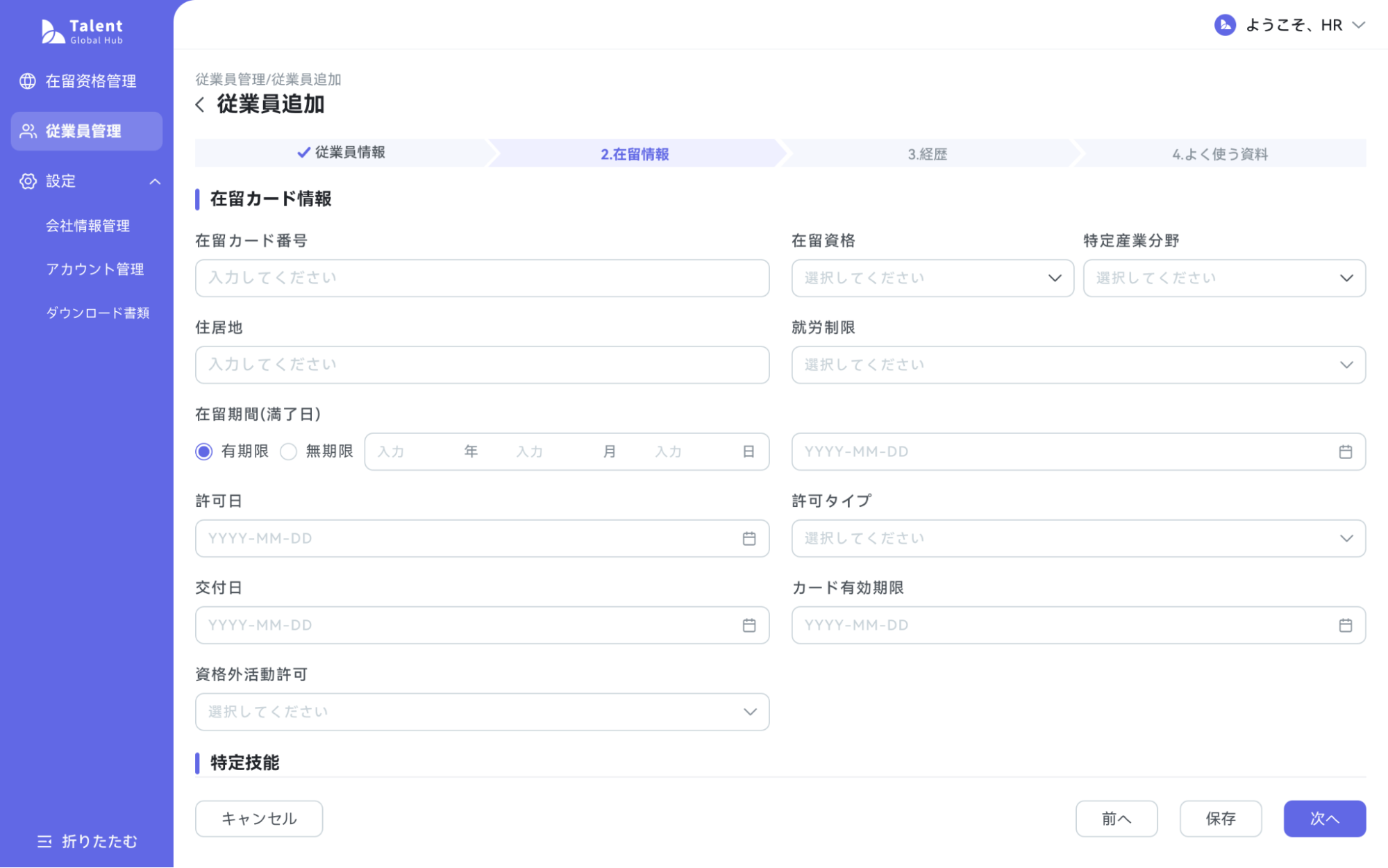Open the calendar icon in カード有効期限 field

1345,626
